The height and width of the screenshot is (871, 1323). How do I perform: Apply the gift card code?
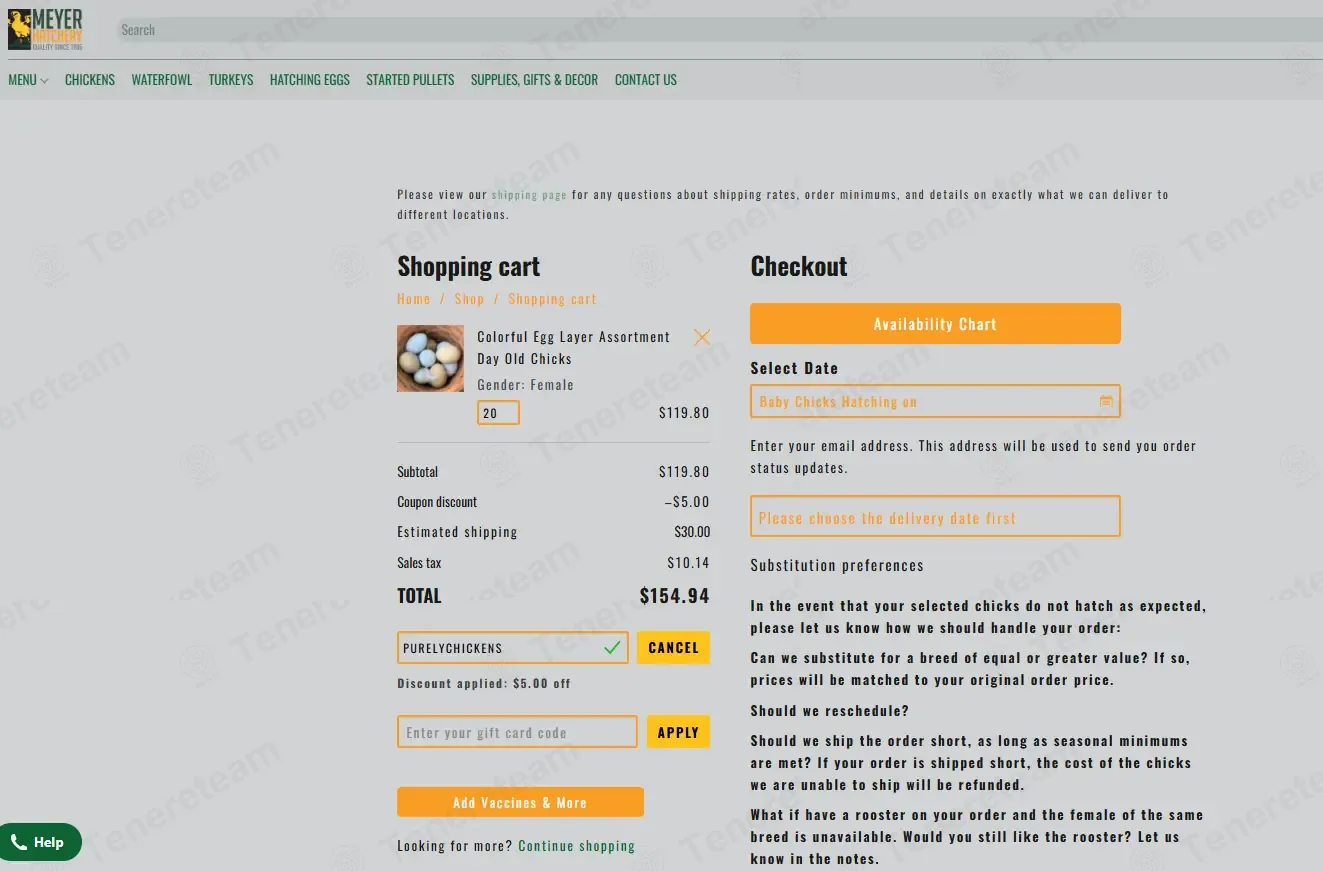pos(678,732)
